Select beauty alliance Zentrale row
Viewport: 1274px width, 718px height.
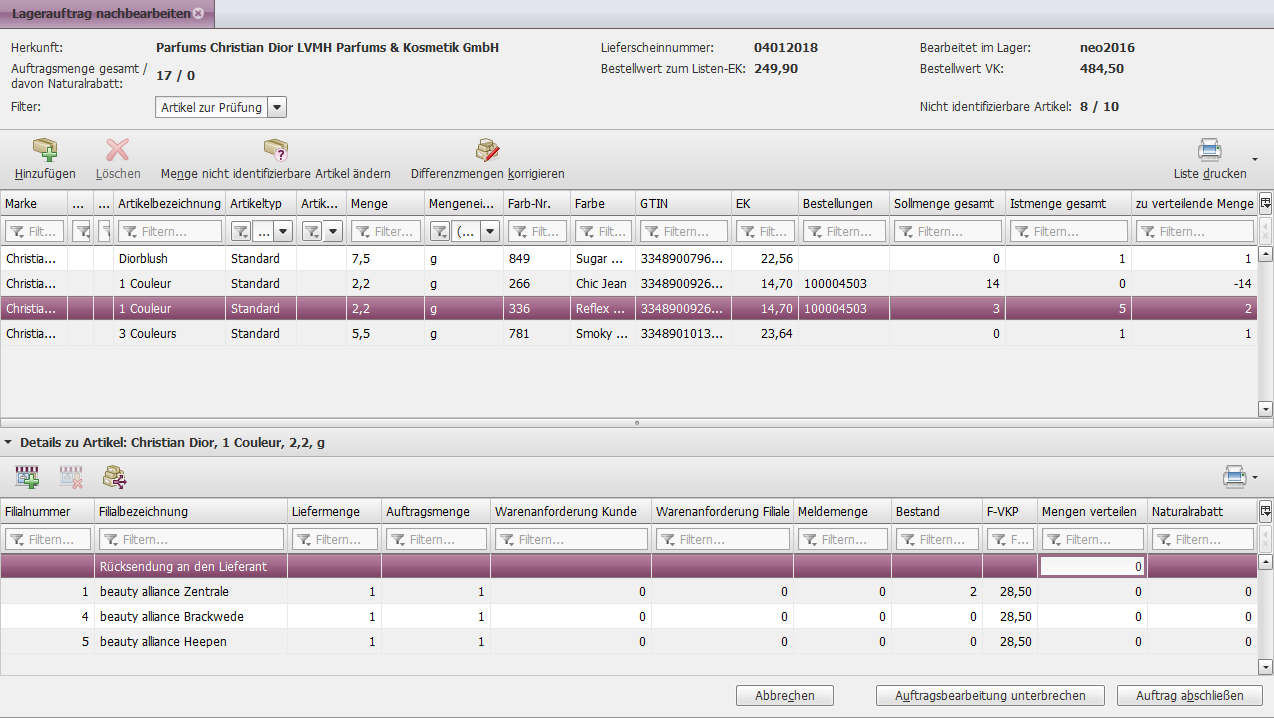[629, 591]
